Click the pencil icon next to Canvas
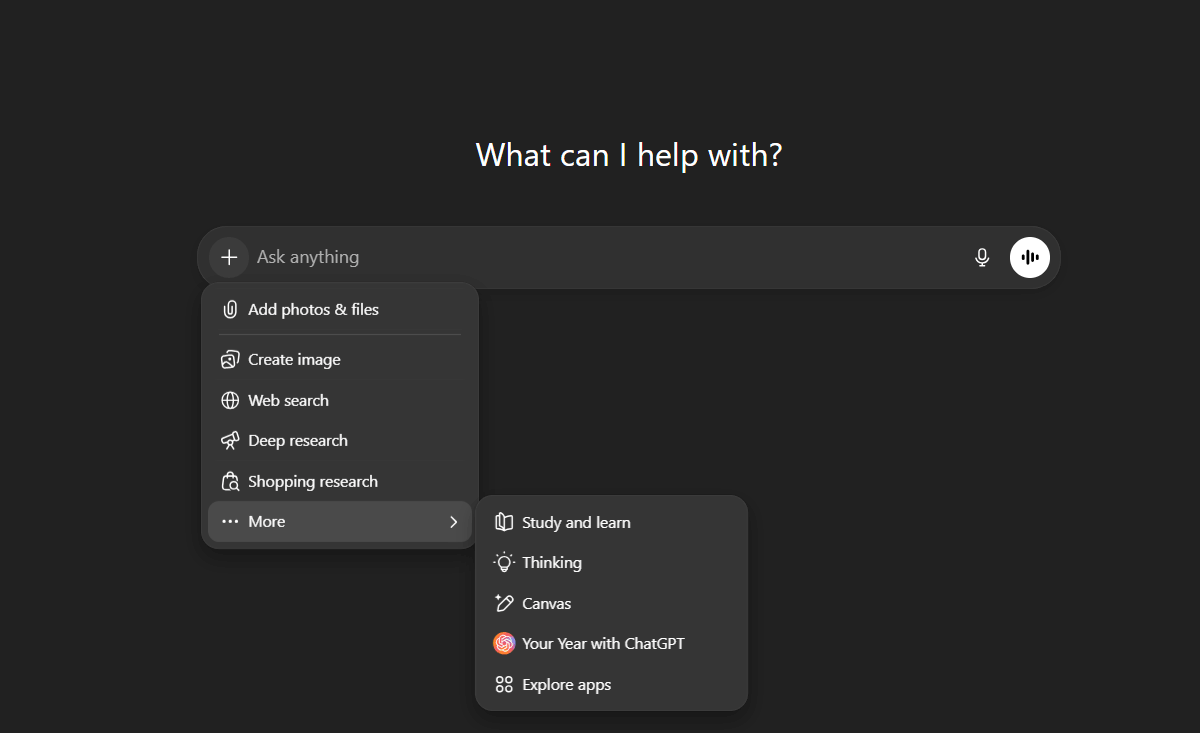Screen dimensions: 1200x733 click(x=504, y=603)
